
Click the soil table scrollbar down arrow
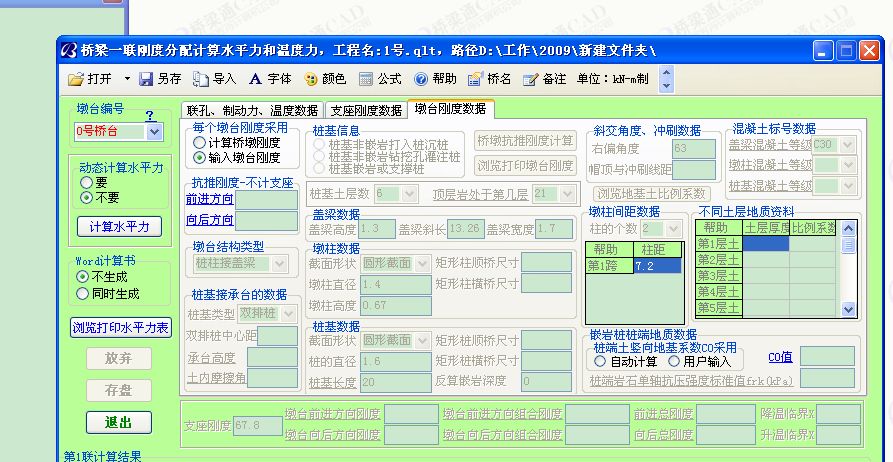click(848, 309)
